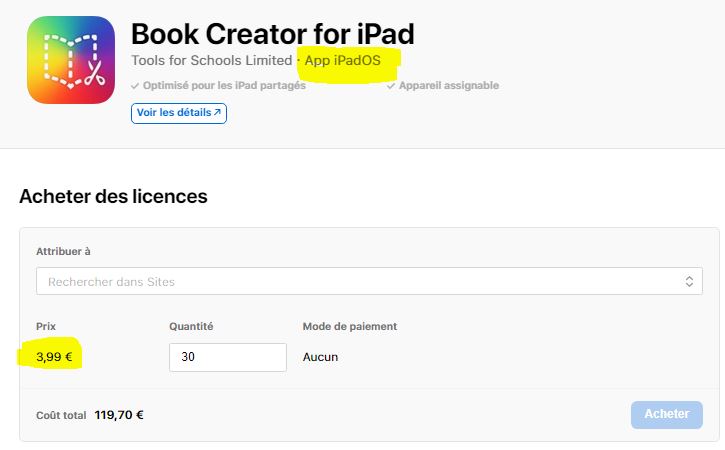Click the 119,70 € total cost amount
The height and width of the screenshot is (450, 725).
point(119,415)
